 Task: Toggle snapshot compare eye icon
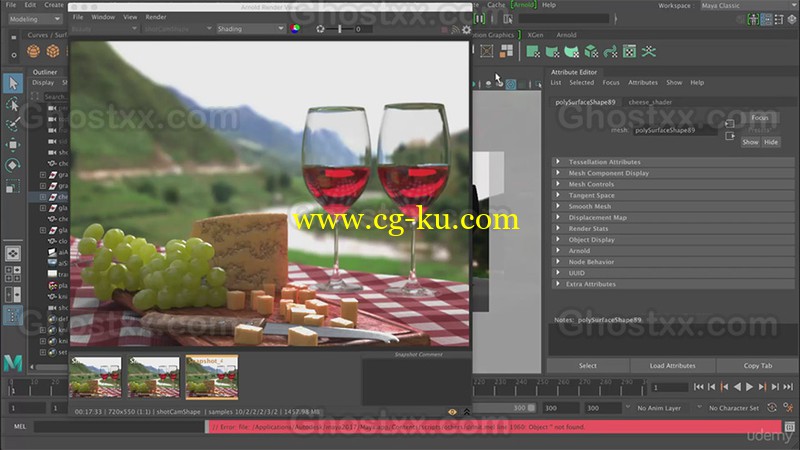(452, 412)
